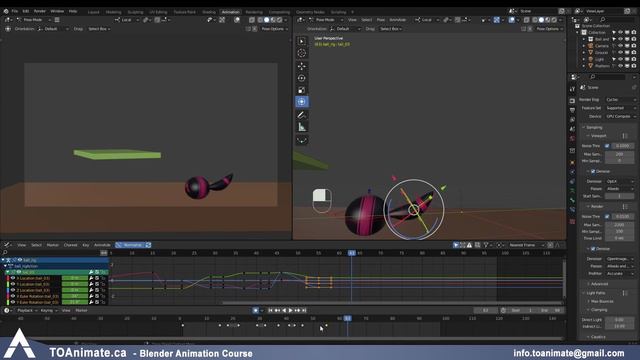Open Pose Mode dropdown in left viewport
This screenshot has height=360, width=640.
[x=33, y=20]
